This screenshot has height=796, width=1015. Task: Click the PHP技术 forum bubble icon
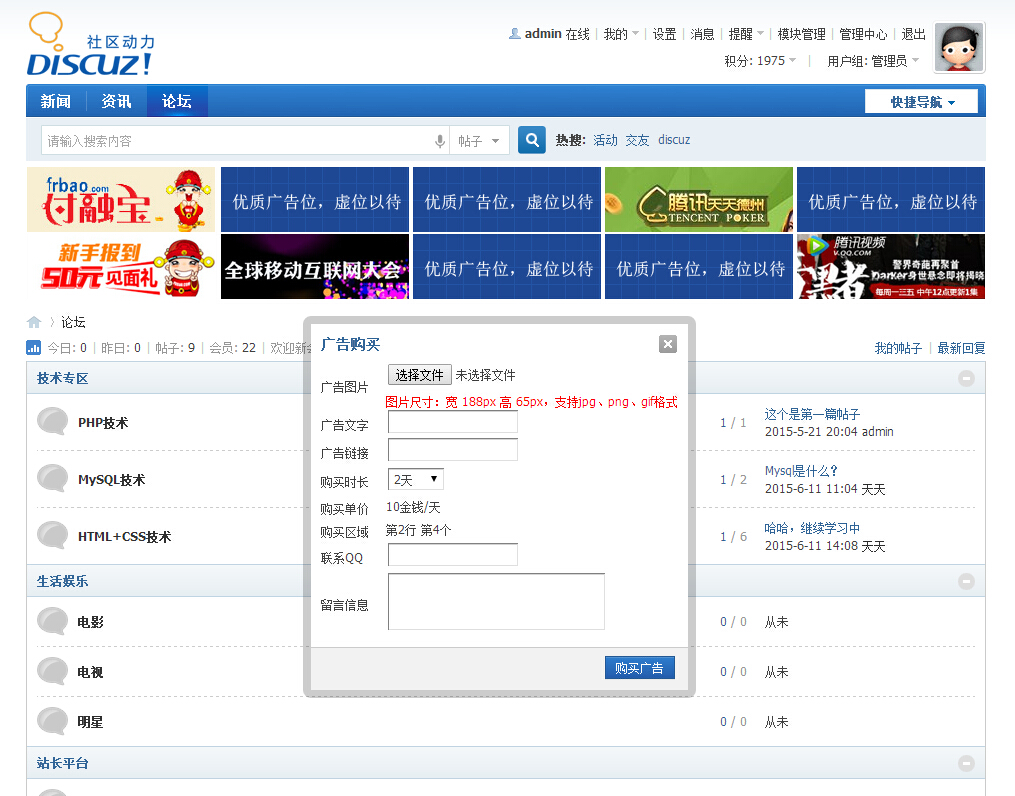(x=52, y=421)
